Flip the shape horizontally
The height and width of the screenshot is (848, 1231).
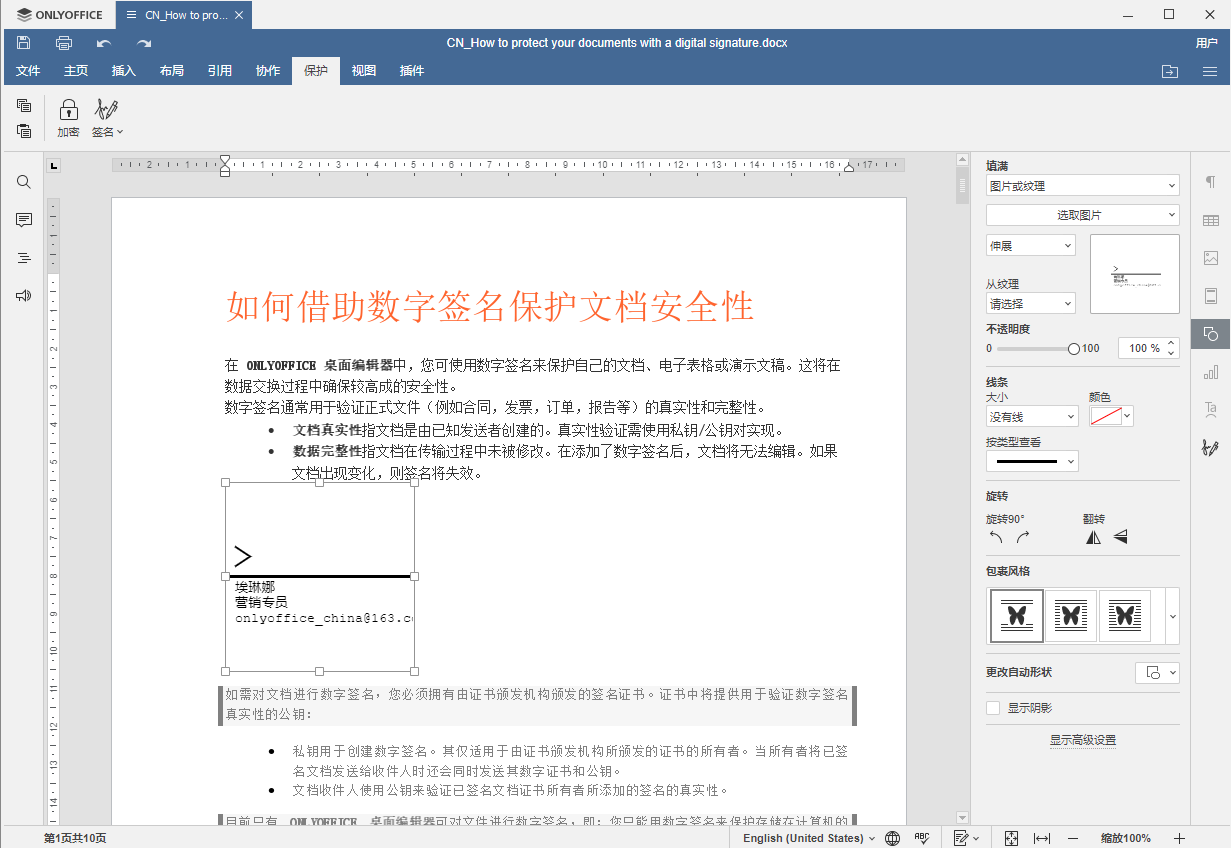[1093, 537]
